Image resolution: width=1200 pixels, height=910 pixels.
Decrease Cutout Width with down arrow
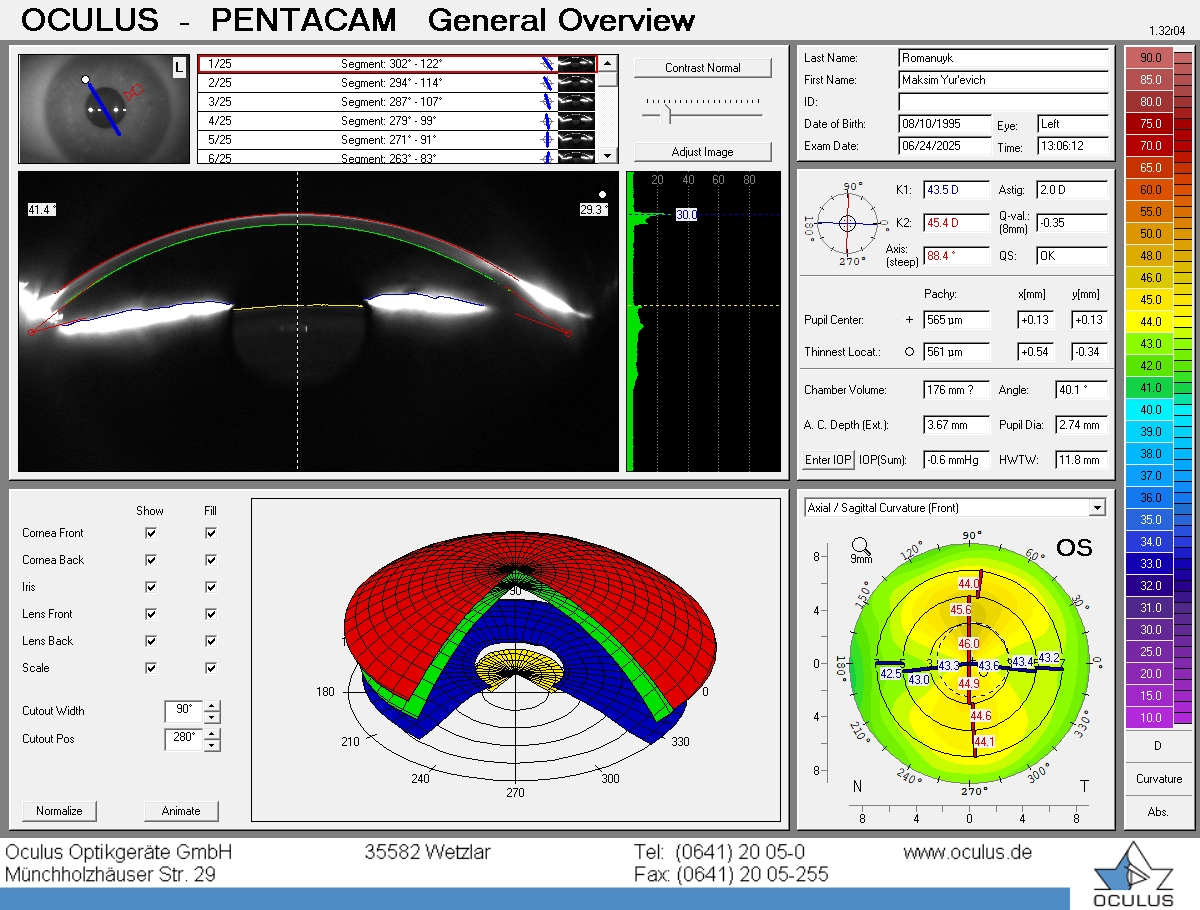point(211,717)
